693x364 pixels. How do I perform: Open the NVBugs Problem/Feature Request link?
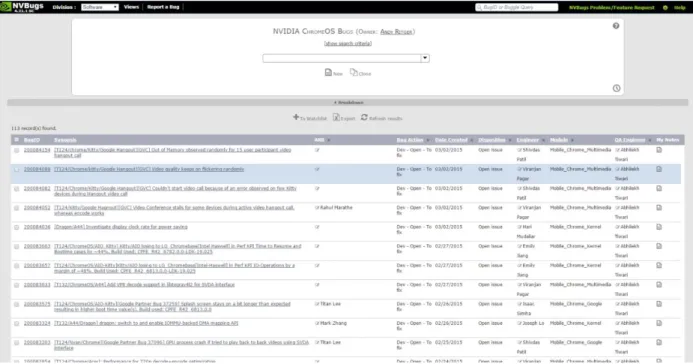612,8
